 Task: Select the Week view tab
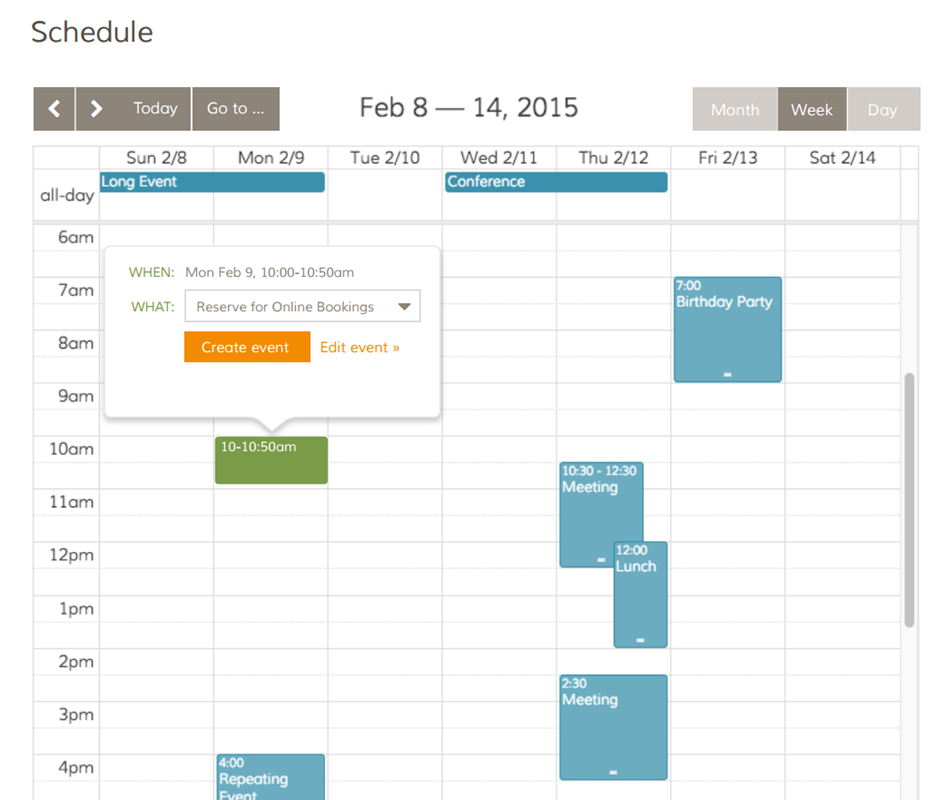pos(812,110)
